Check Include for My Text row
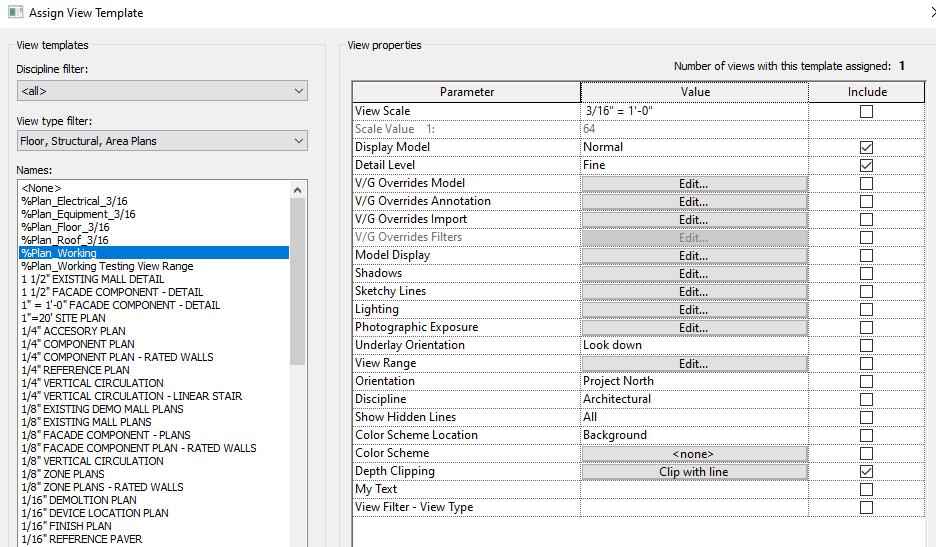936x547 pixels. click(866, 489)
